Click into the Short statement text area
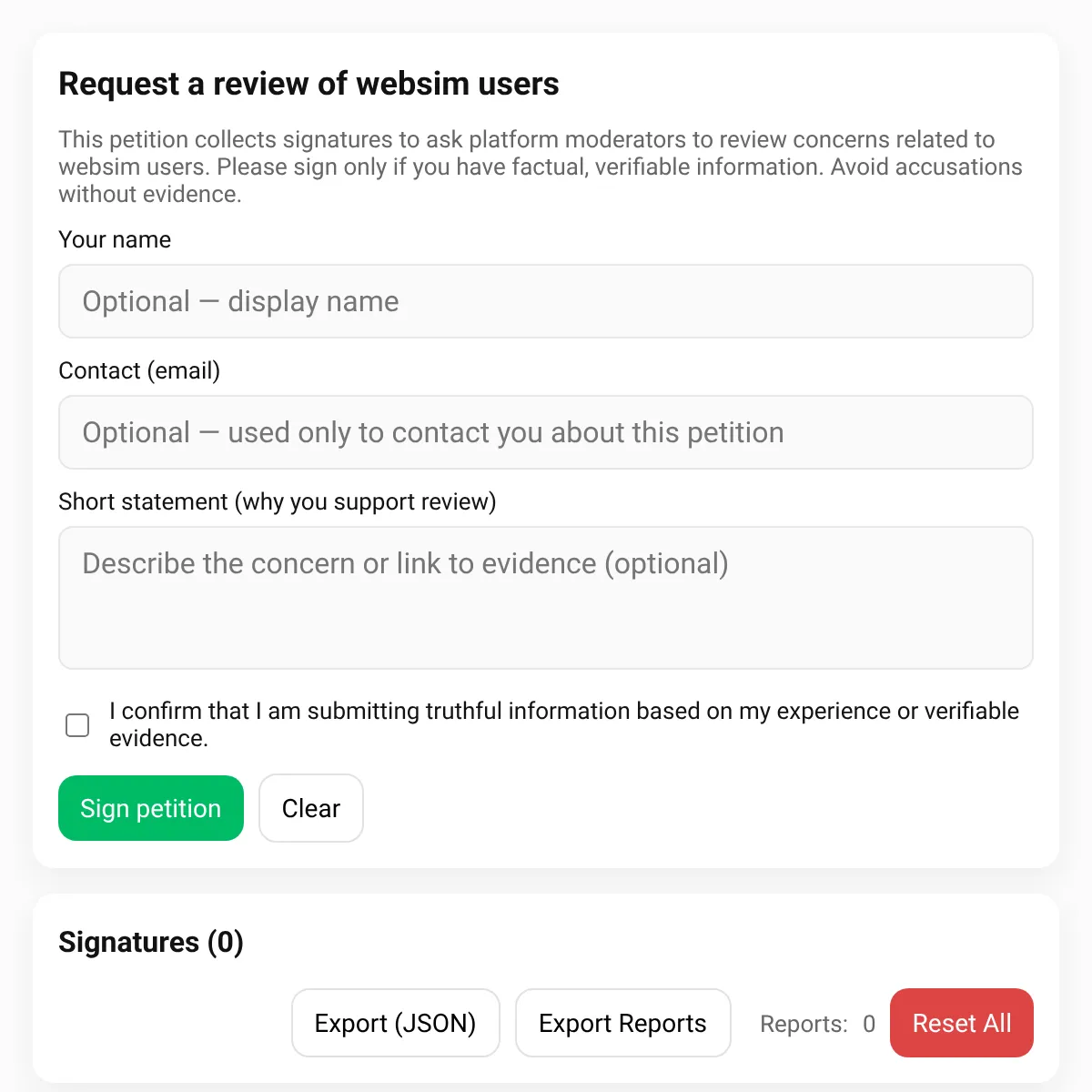Screen dimensions: 1092x1092 click(x=546, y=598)
